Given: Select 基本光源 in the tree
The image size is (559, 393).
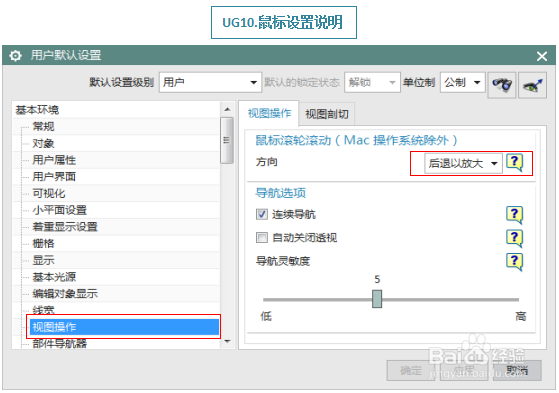Looking at the screenshot, I should (x=54, y=277).
